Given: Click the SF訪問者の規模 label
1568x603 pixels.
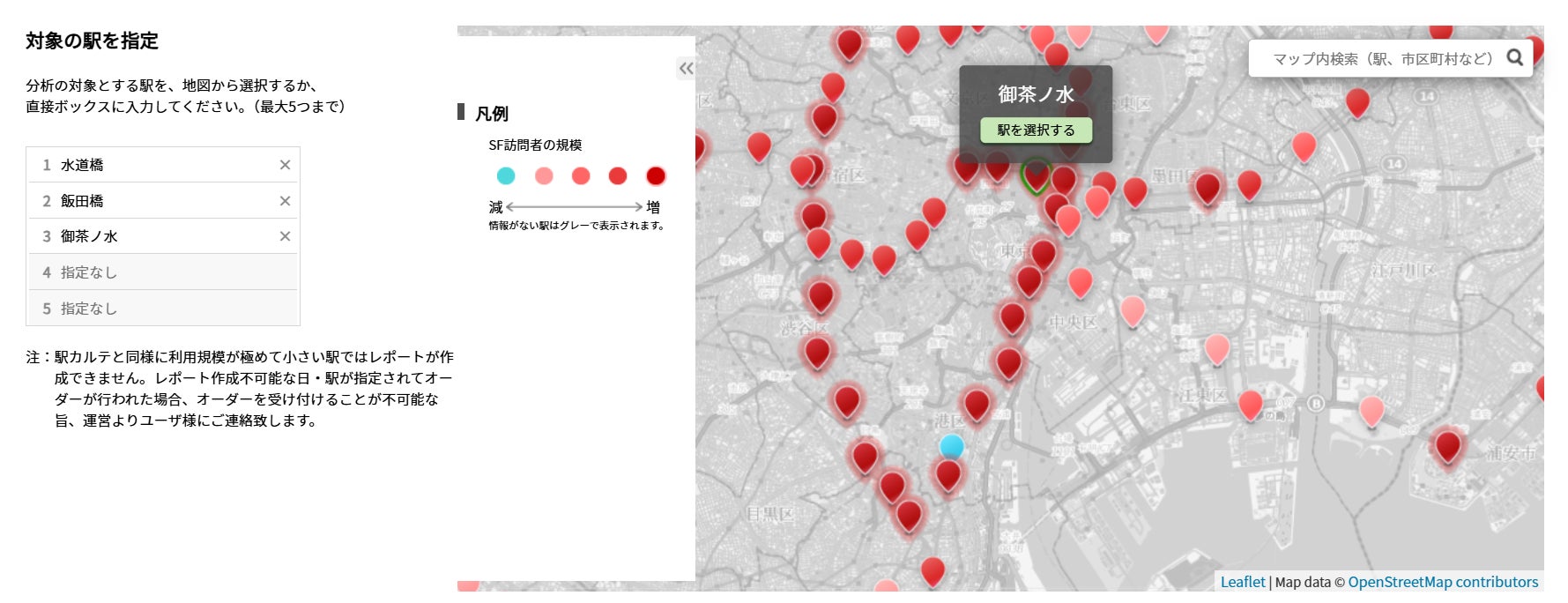Looking at the screenshot, I should click(x=535, y=145).
